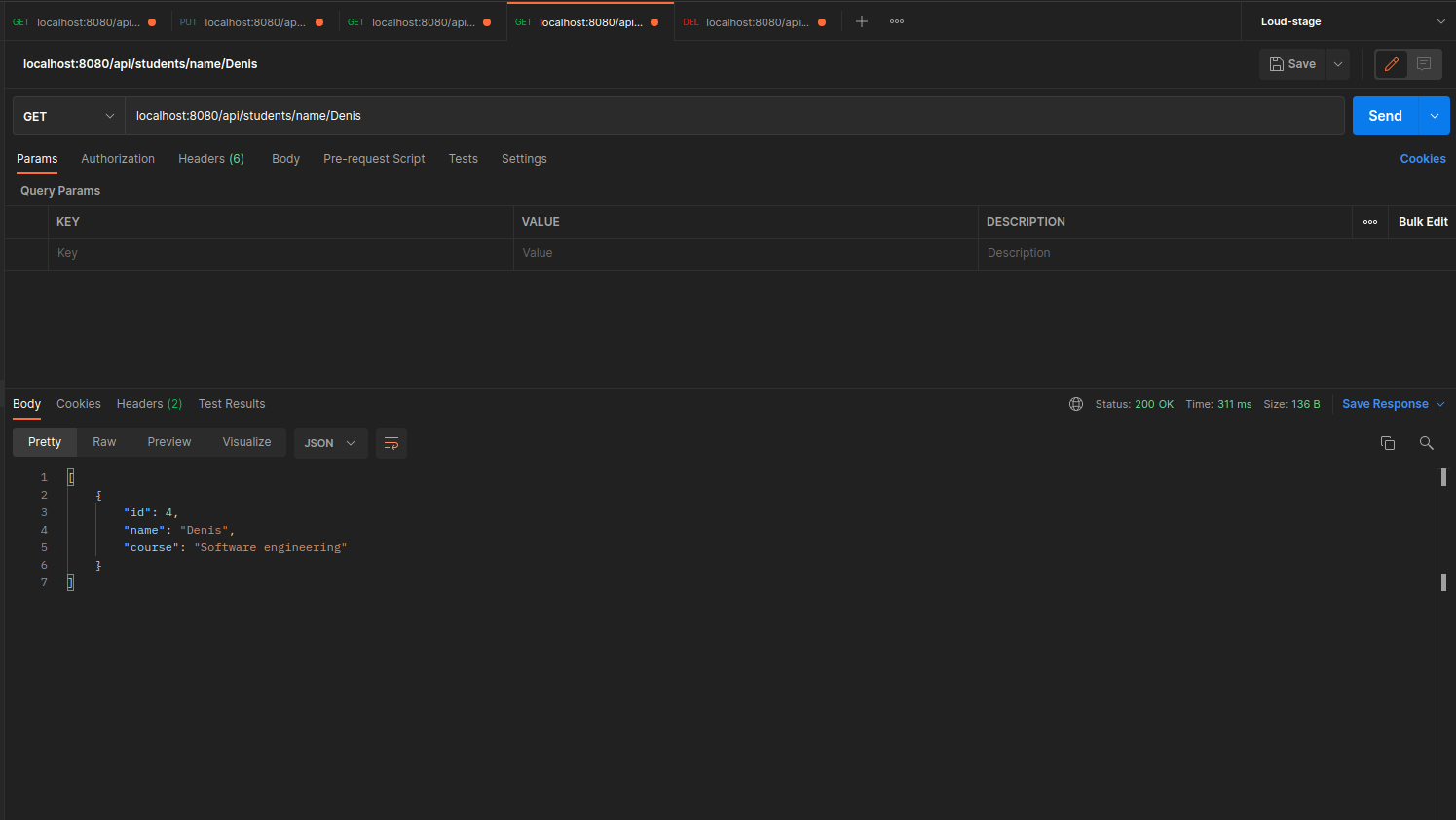Open the GET method dropdown

pyautogui.click(x=69, y=116)
